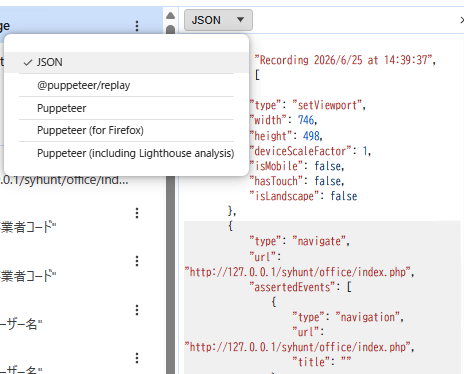This screenshot has width=464, height=374.
Task: Click the "isMobile": false line
Action: (297, 166)
